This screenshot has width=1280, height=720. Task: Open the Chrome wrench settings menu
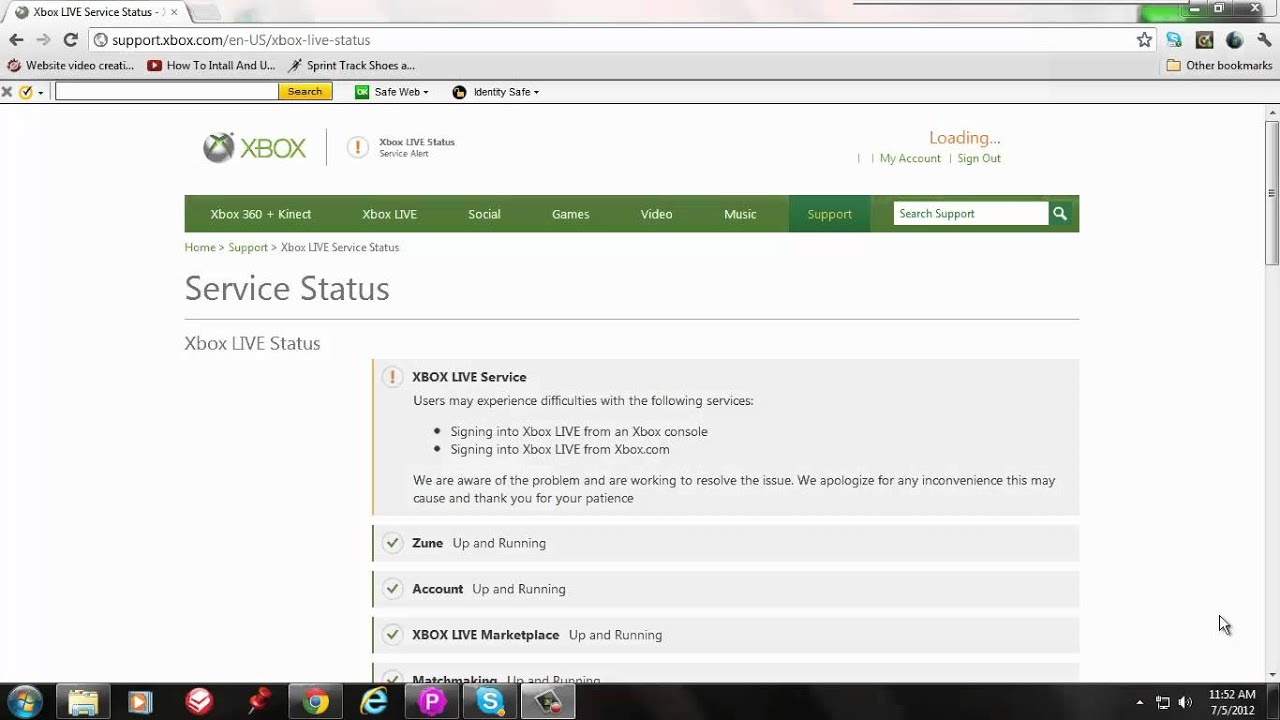[x=1264, y=40]
